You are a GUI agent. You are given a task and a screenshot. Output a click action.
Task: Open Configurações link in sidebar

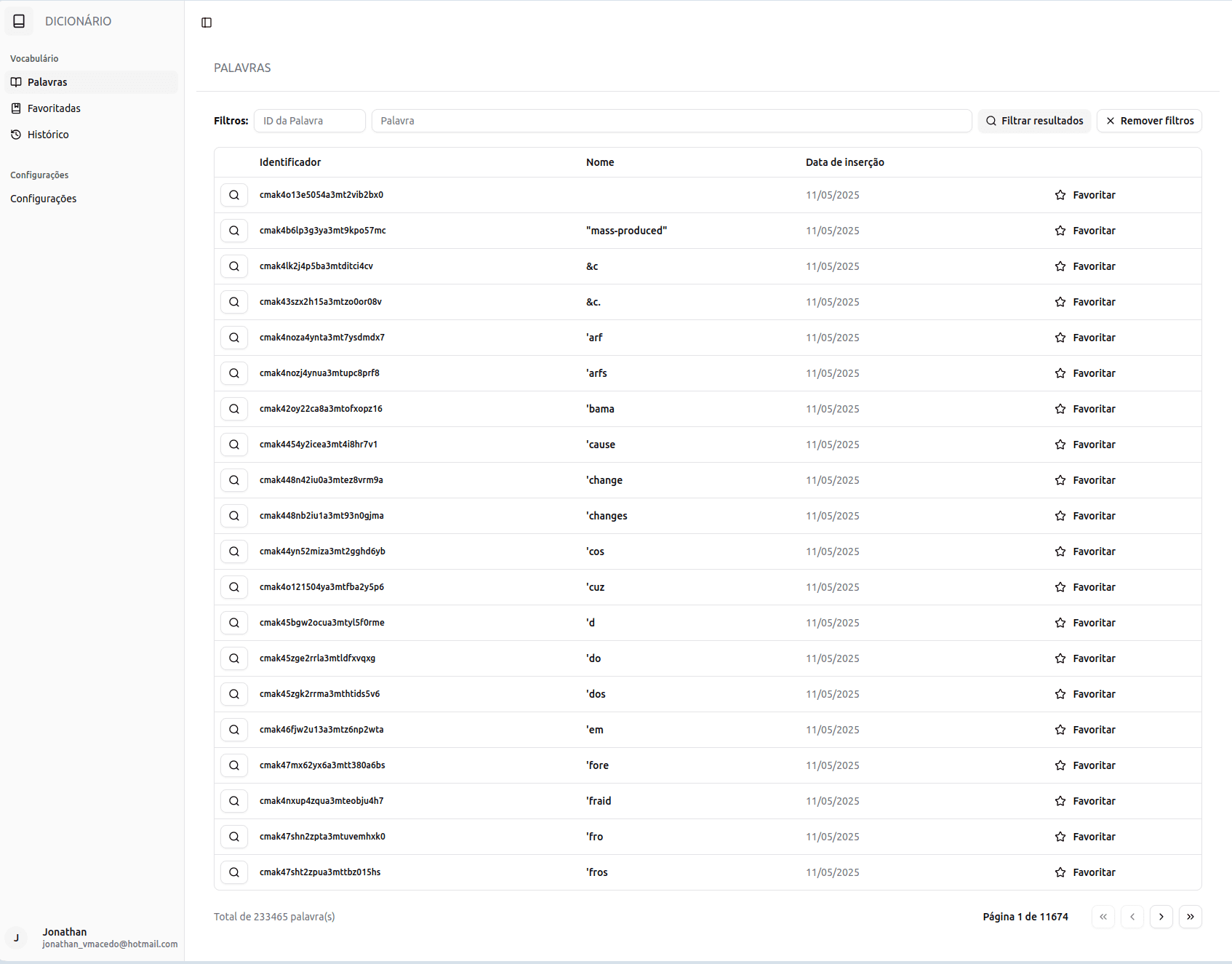(44, 199)
